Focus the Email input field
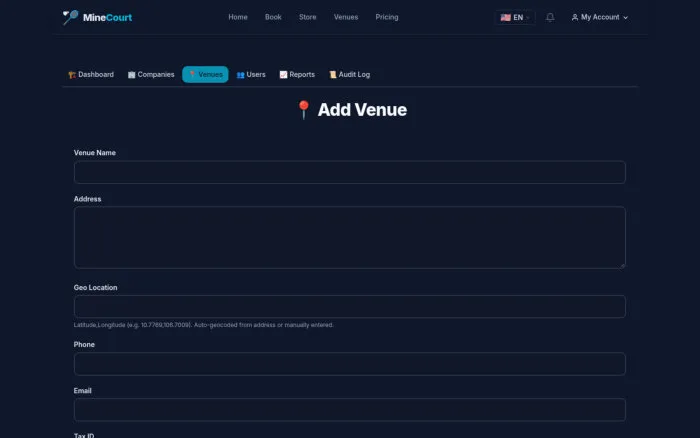 (350, 410)
